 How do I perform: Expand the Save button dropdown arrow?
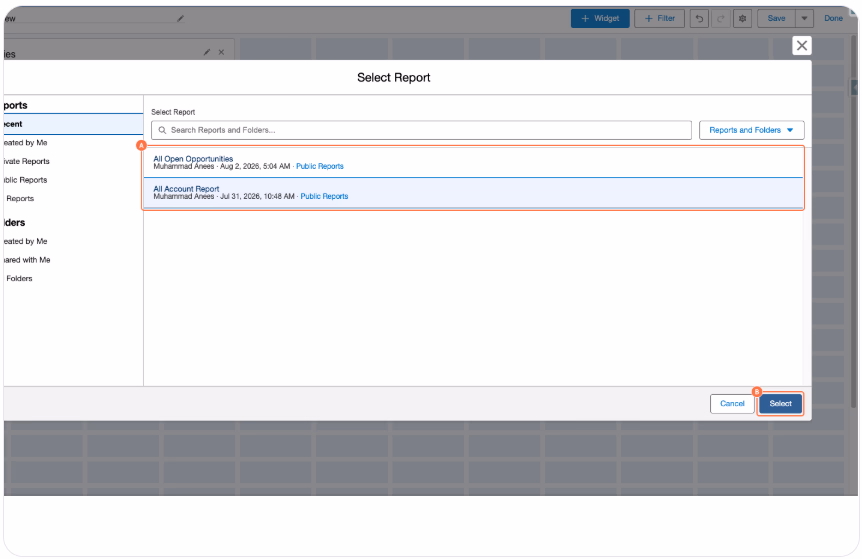point(804,19)
